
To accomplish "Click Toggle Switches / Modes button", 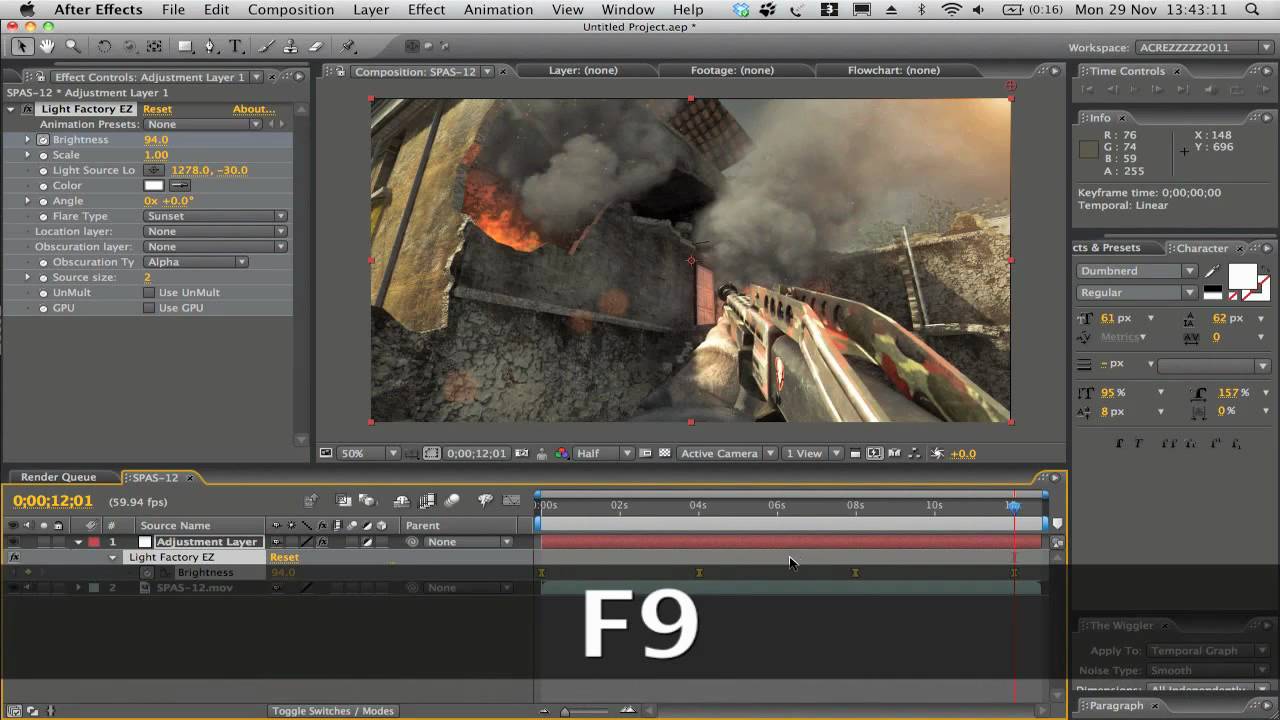I will click(333, 711).
